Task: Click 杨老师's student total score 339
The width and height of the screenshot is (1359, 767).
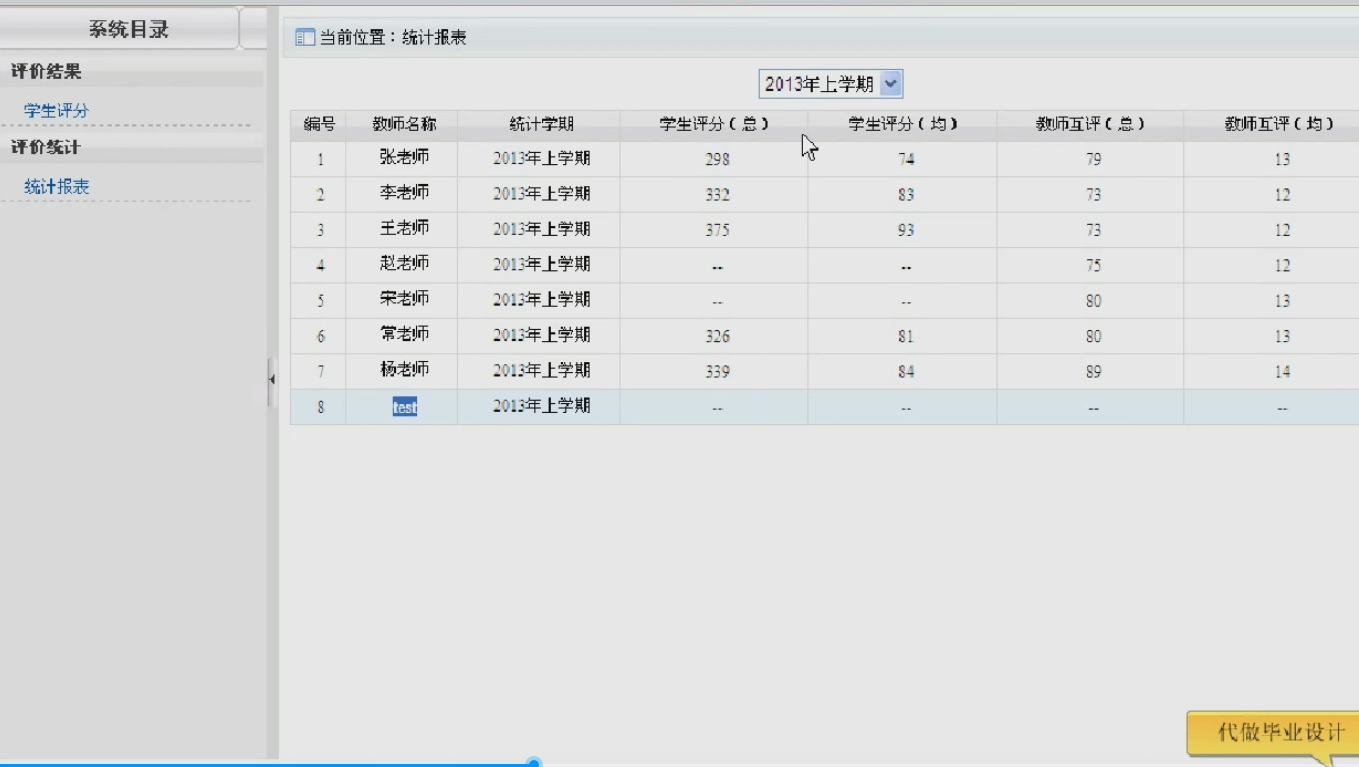Action: (717, 372)
